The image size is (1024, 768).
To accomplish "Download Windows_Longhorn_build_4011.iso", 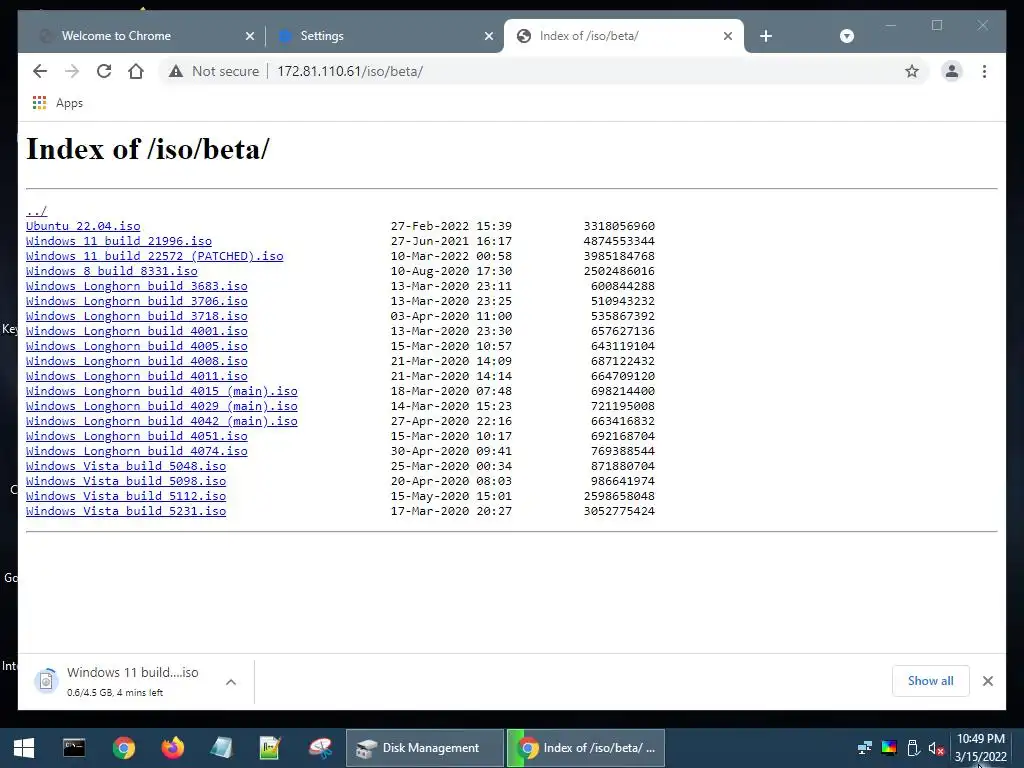I will click(136, 376).
